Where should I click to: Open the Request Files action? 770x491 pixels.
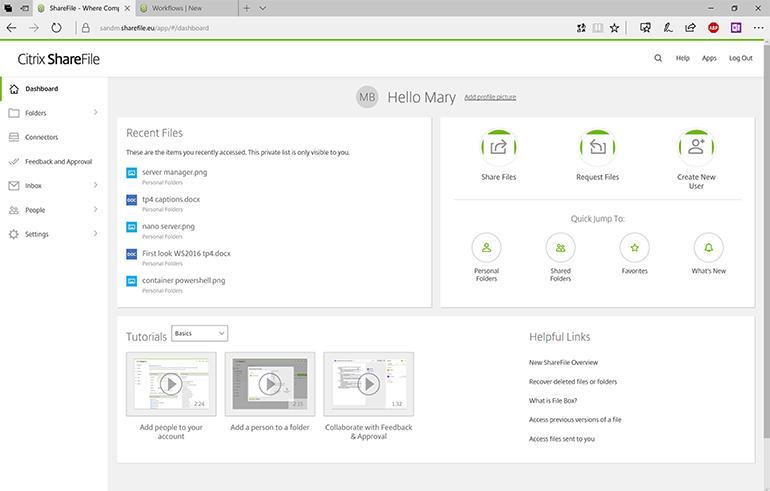[597, 147]
